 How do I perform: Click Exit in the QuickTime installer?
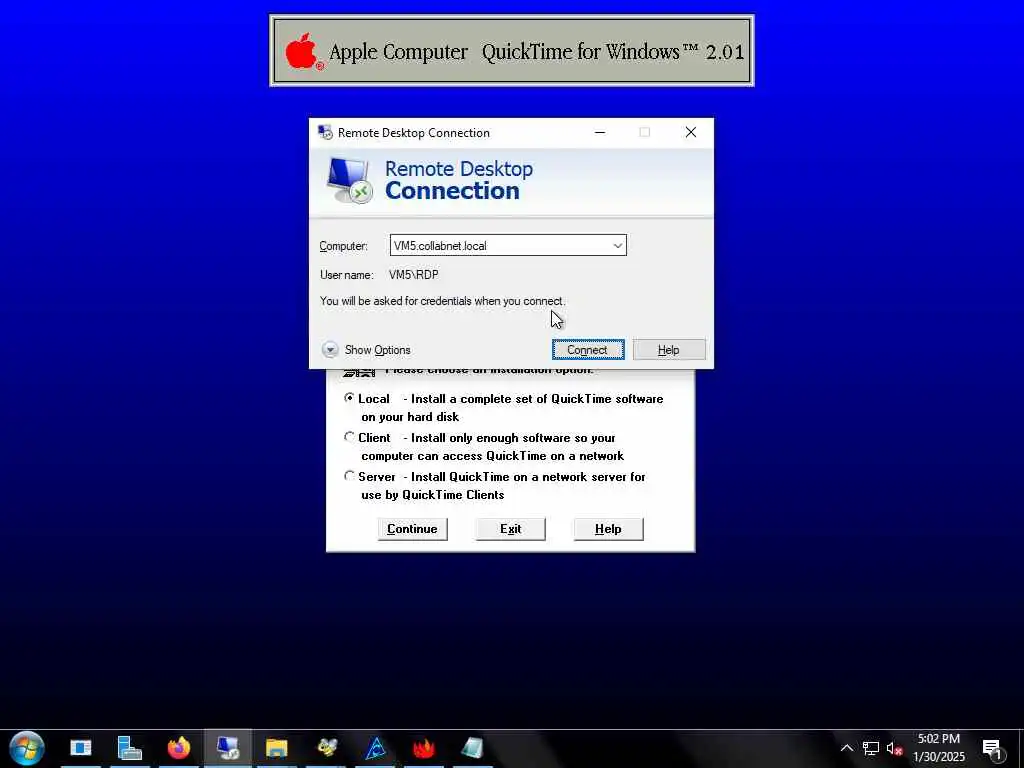510,529
